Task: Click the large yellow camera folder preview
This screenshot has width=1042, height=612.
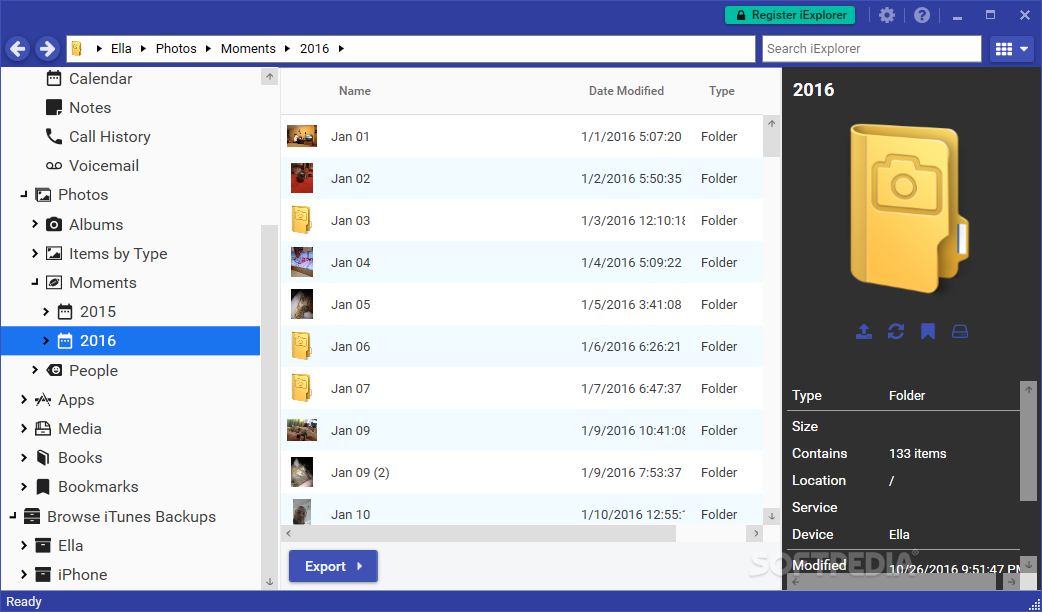Action: point(909,208)
